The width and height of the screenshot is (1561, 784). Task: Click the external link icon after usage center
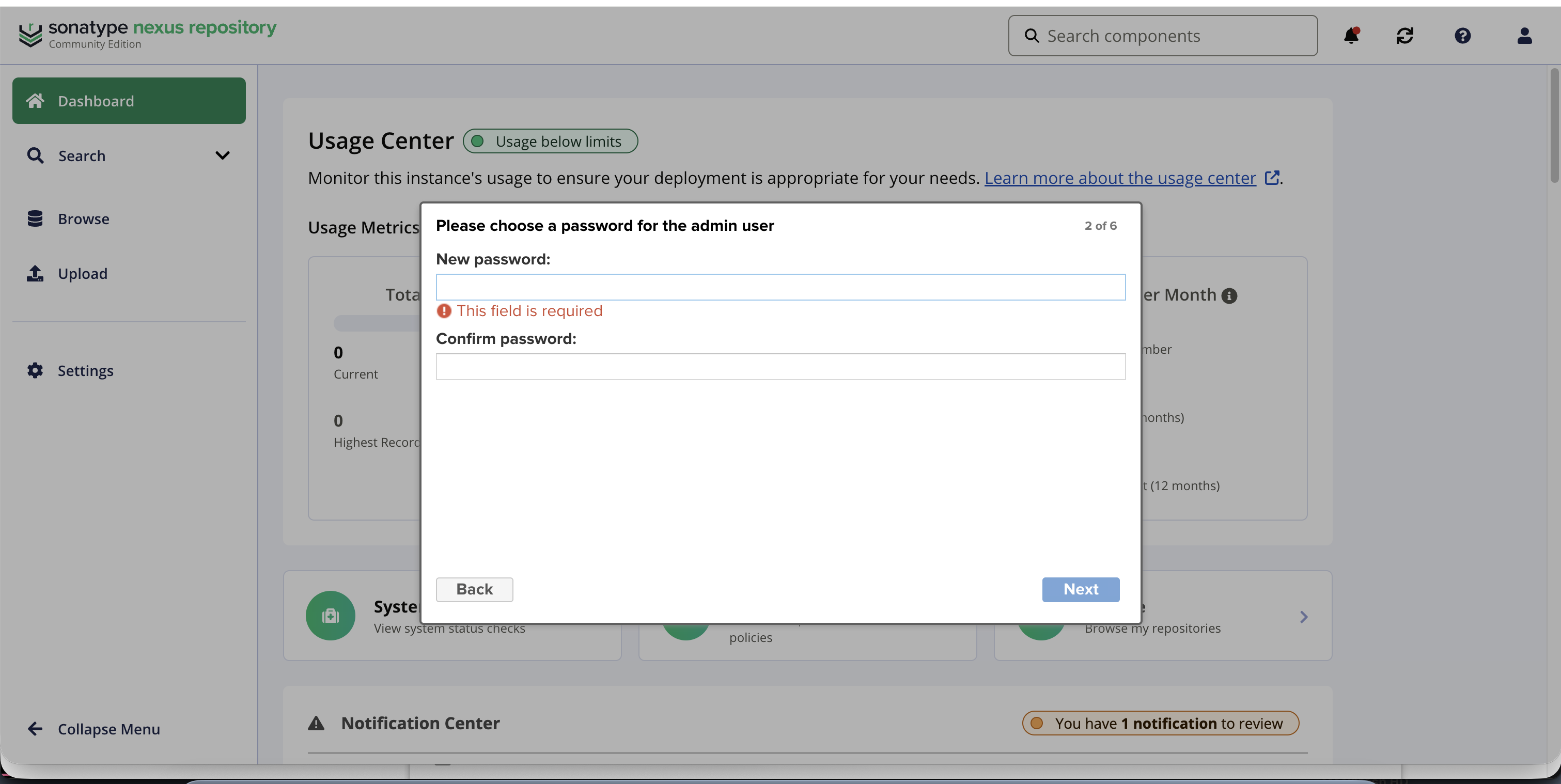pos(1272,178)
